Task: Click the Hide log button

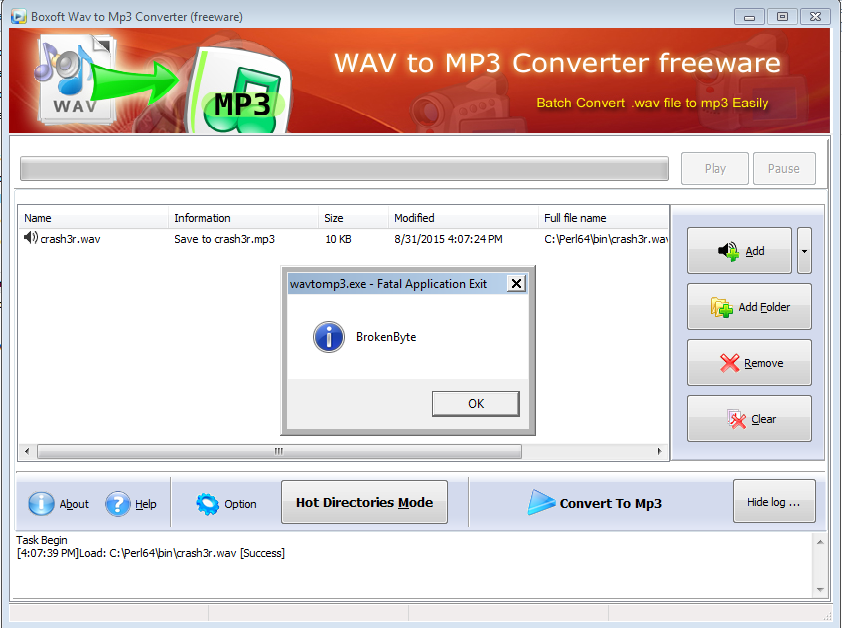Action: [x=774, y=501]
